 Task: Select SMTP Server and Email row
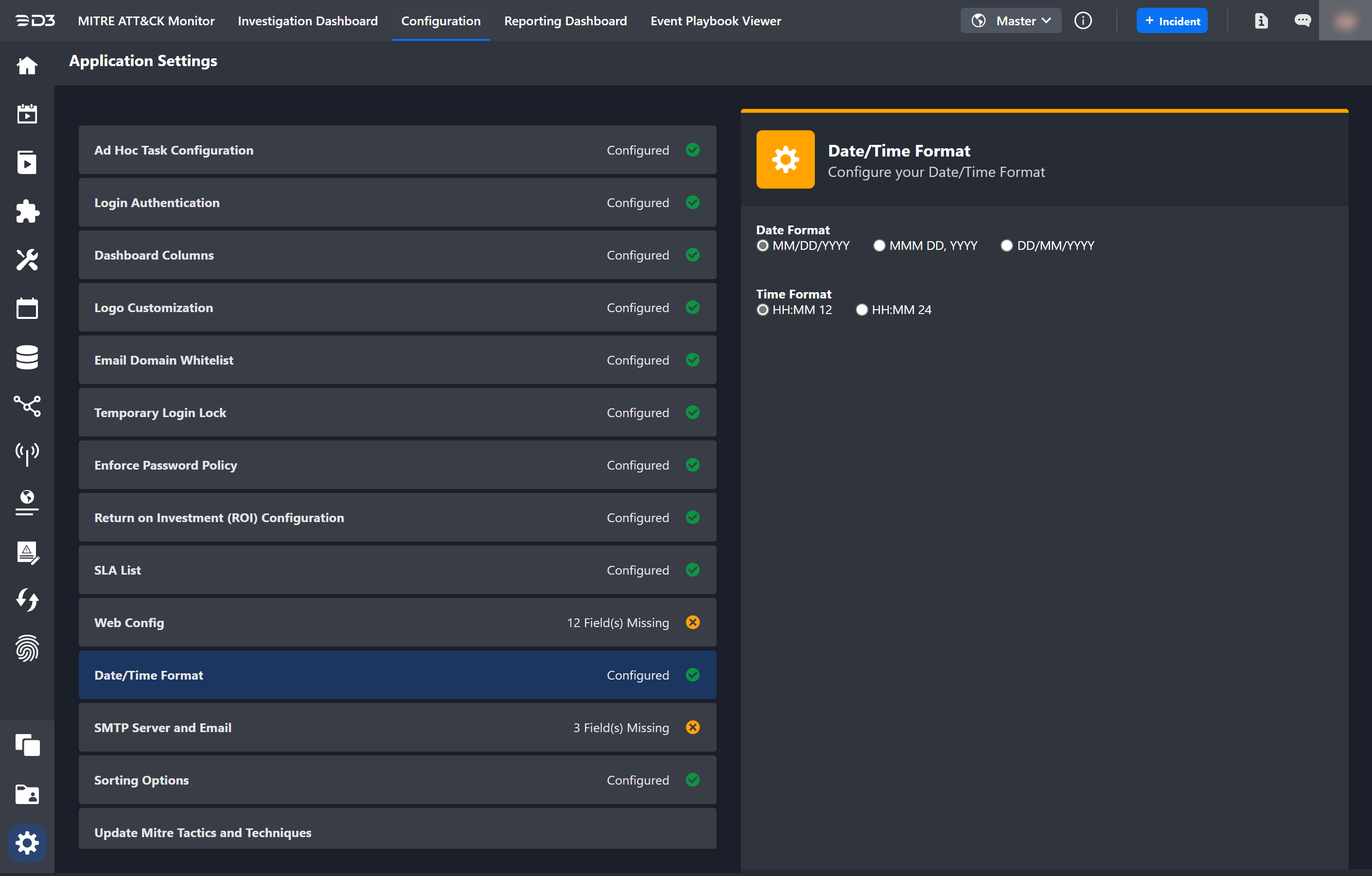click(397, 727)
